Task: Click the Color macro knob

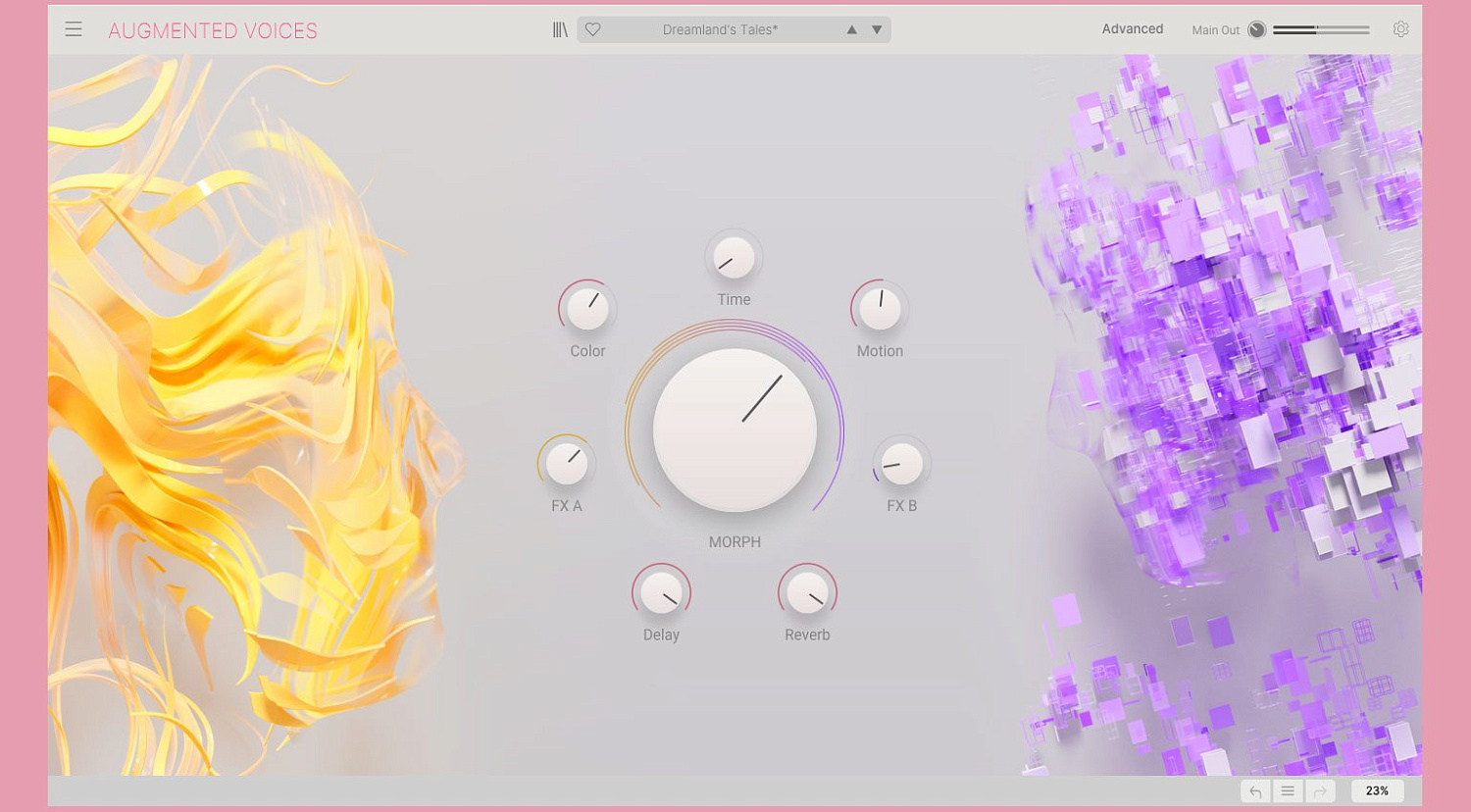Action: pos(587,309)
